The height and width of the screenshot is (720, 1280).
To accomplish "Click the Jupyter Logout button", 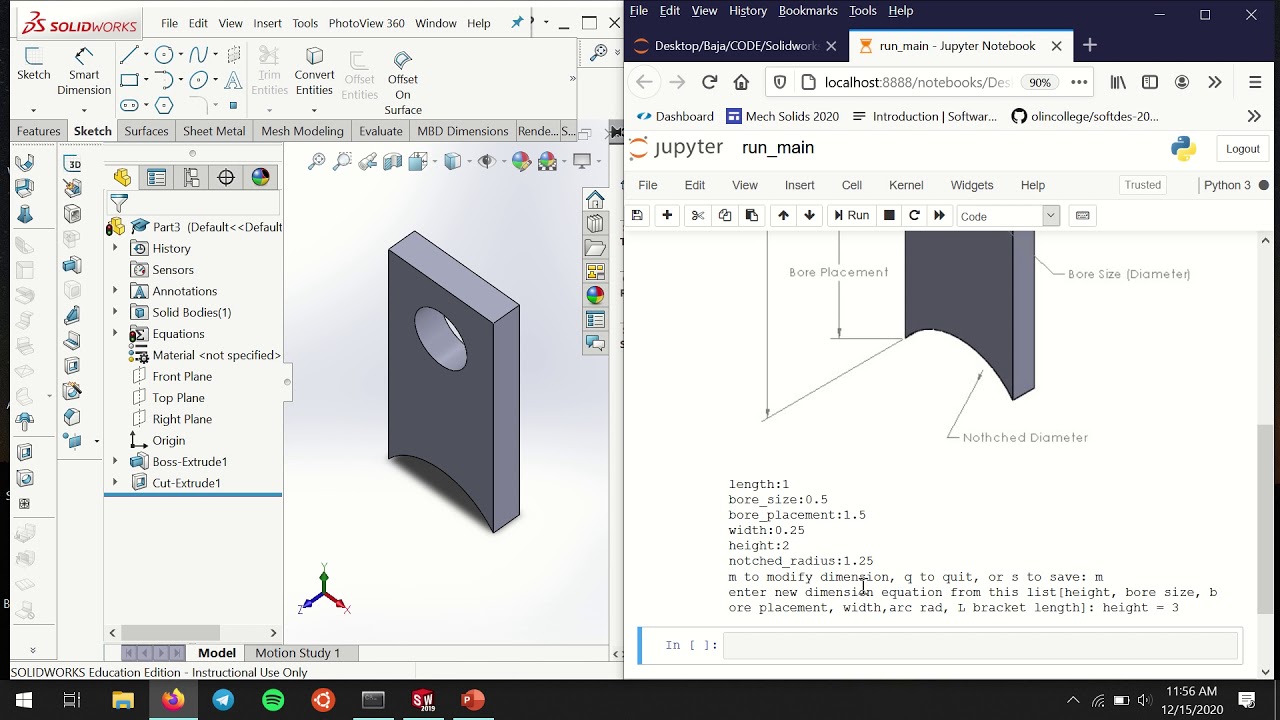I will (x=1242, y=149).
